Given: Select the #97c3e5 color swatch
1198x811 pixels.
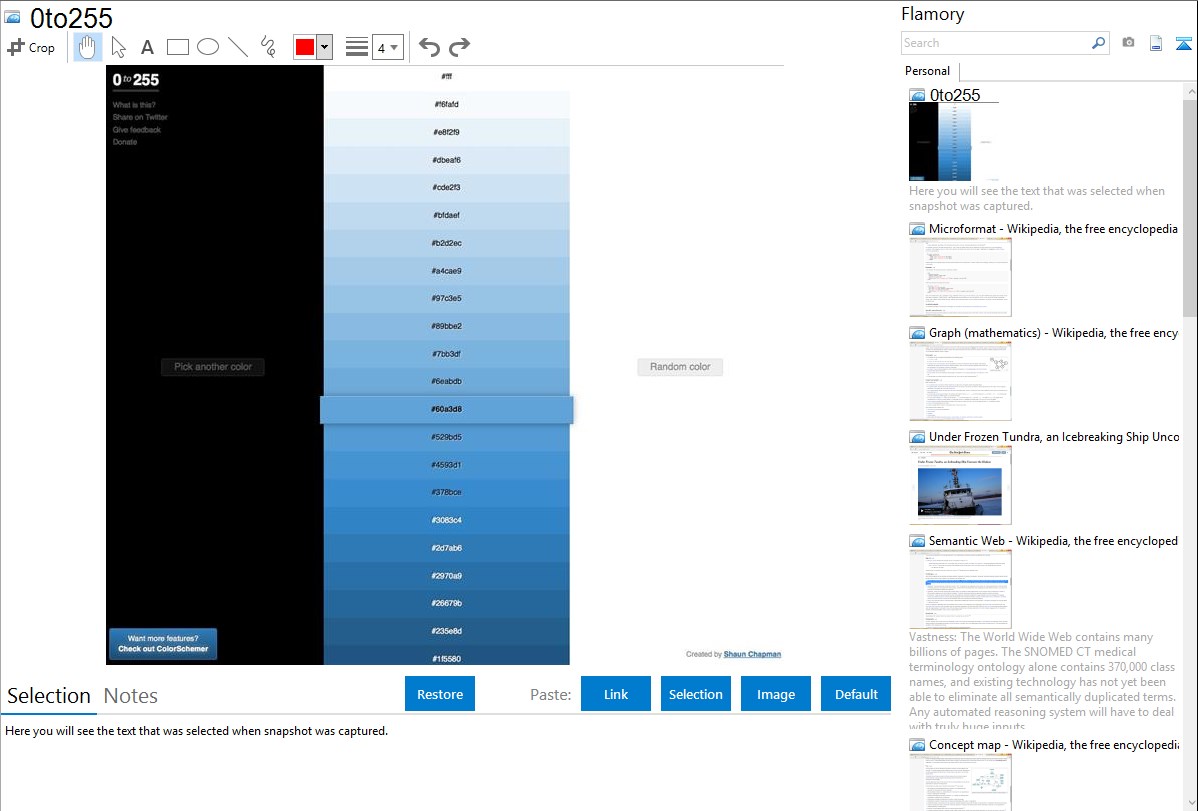Looking at the screenshot, I should click(446, 298).
